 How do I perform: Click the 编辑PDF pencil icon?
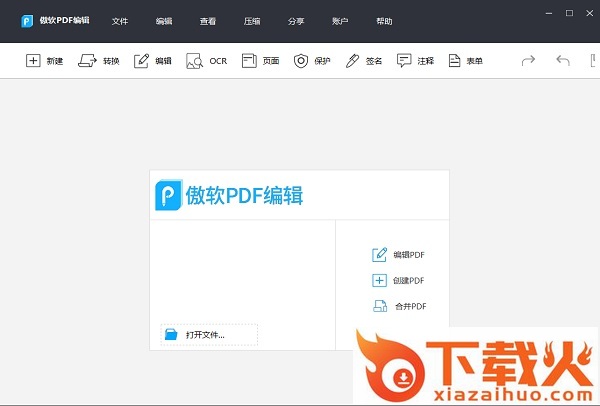[379, 254]
